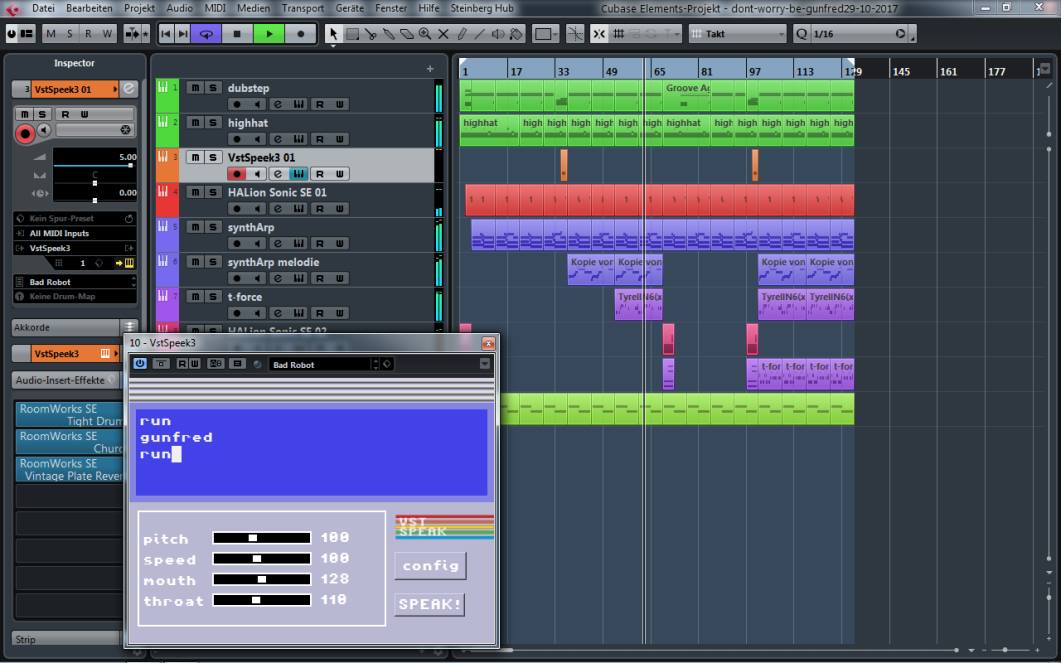Open the Bearbeiten menu
Viewport: 1061px width, 663px height.
click(89, 8)
